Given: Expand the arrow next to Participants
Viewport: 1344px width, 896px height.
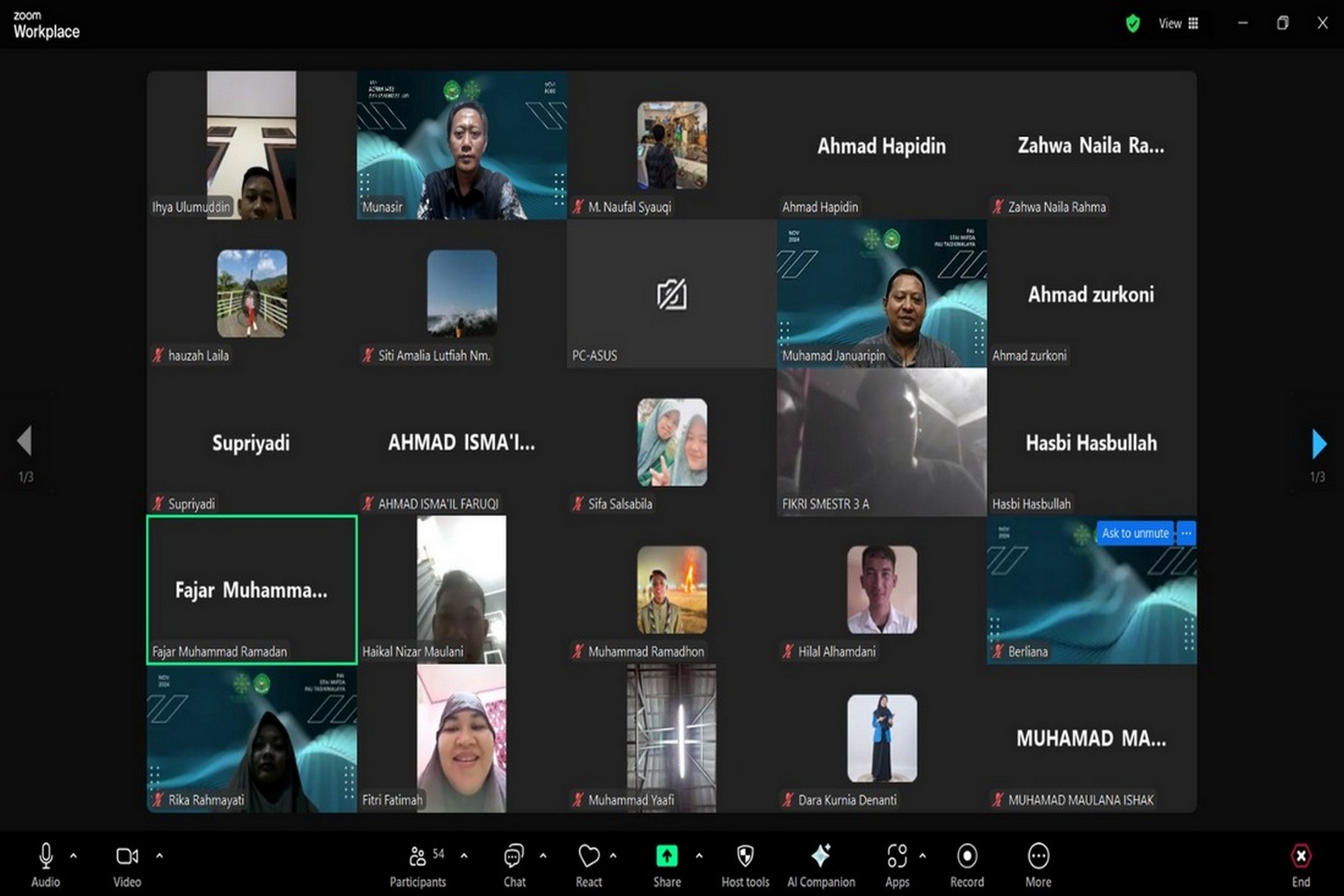Looking at the screenshot, I should click(x=464, y=856).
